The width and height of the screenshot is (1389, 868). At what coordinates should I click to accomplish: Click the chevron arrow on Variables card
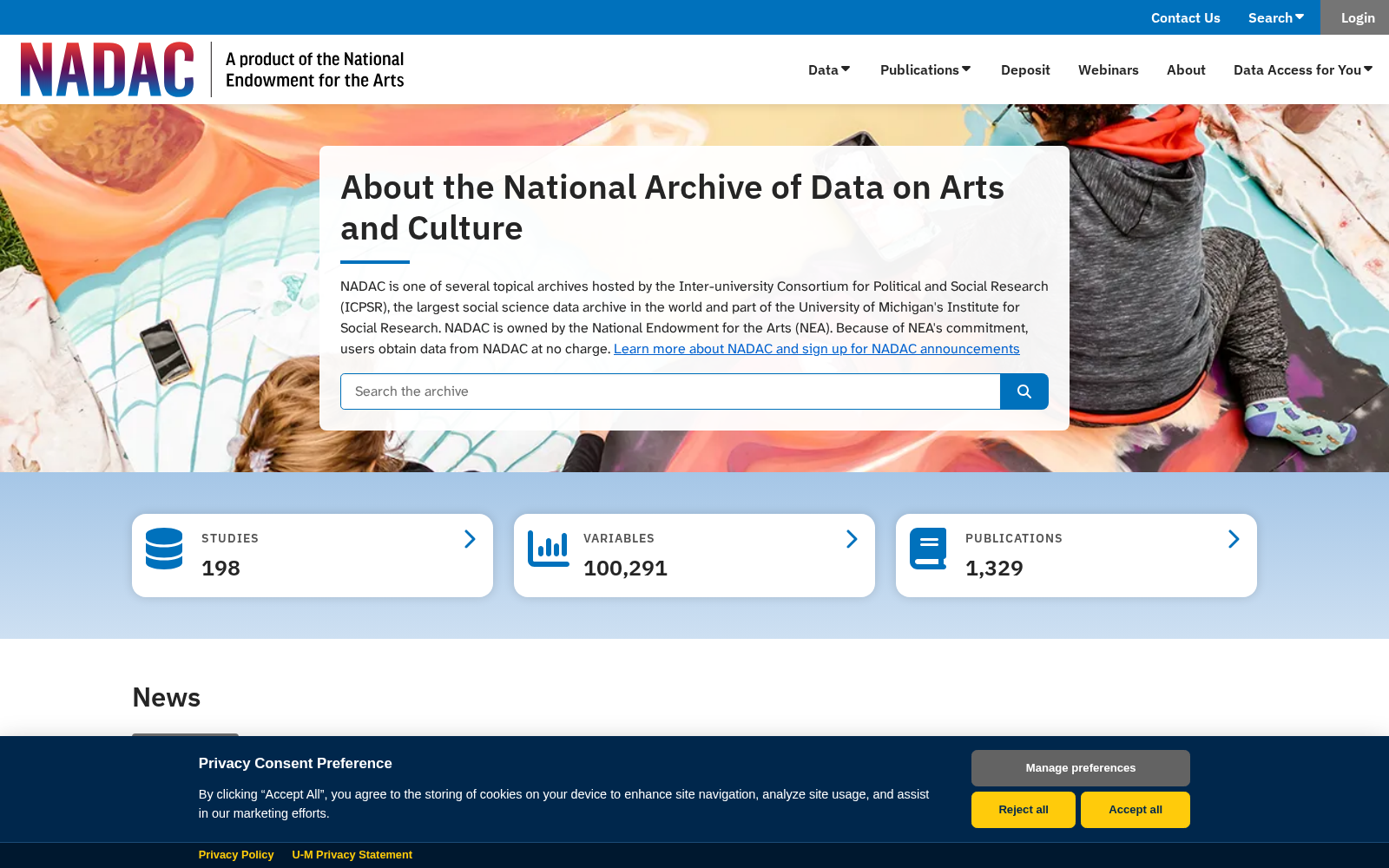point(852,539)
